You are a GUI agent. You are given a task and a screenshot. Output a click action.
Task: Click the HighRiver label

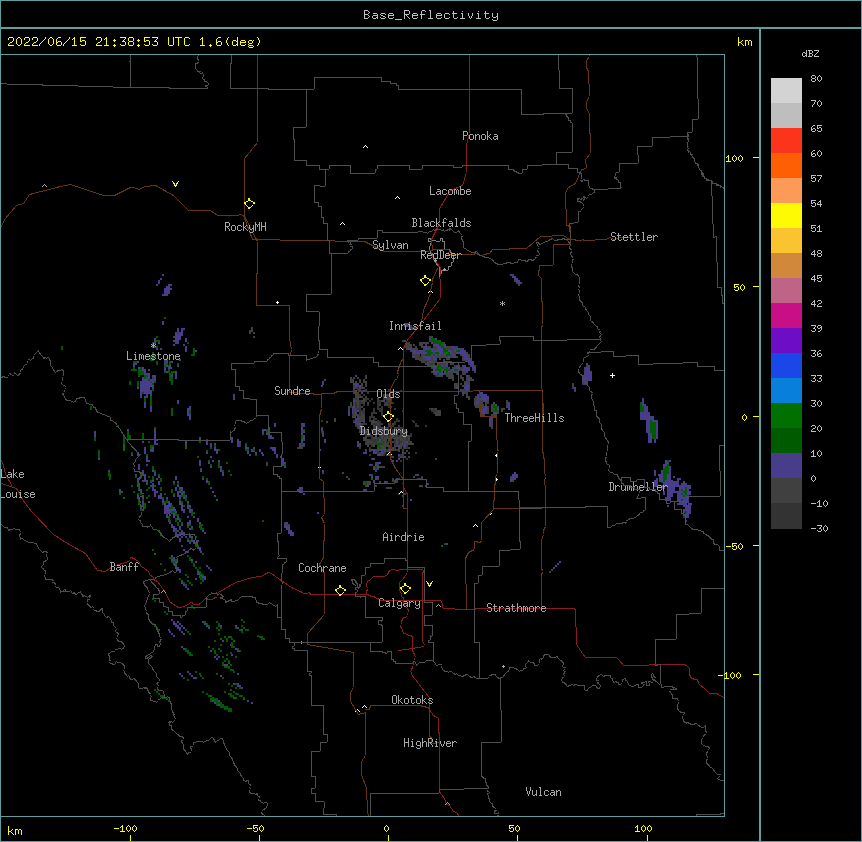430,743
